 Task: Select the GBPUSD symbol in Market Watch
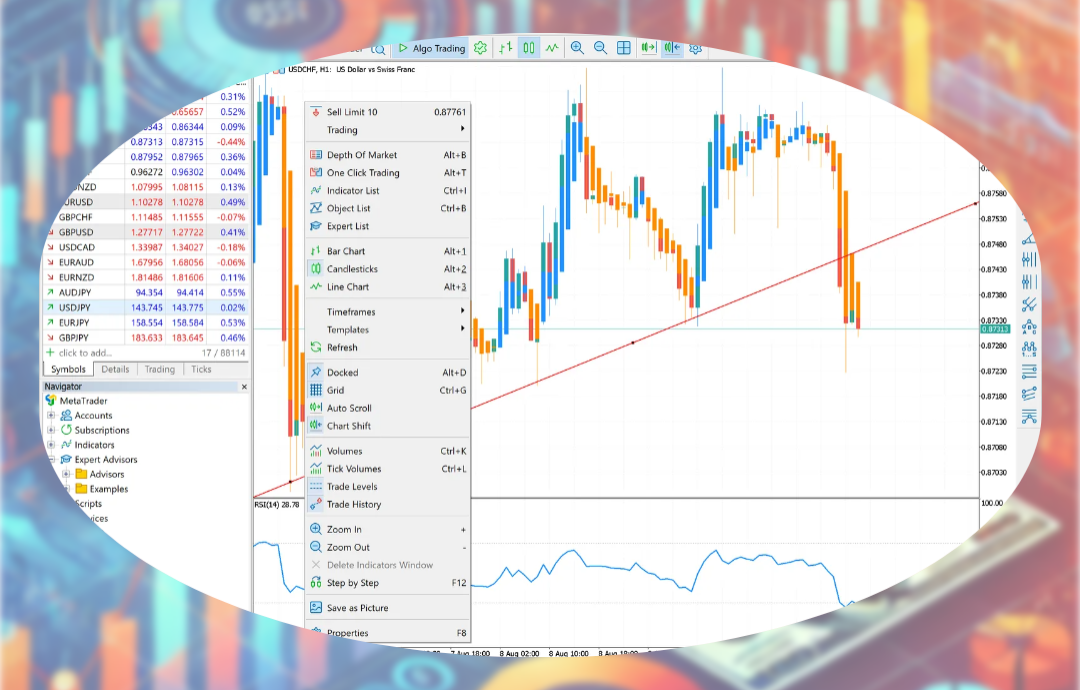point(76,232)
